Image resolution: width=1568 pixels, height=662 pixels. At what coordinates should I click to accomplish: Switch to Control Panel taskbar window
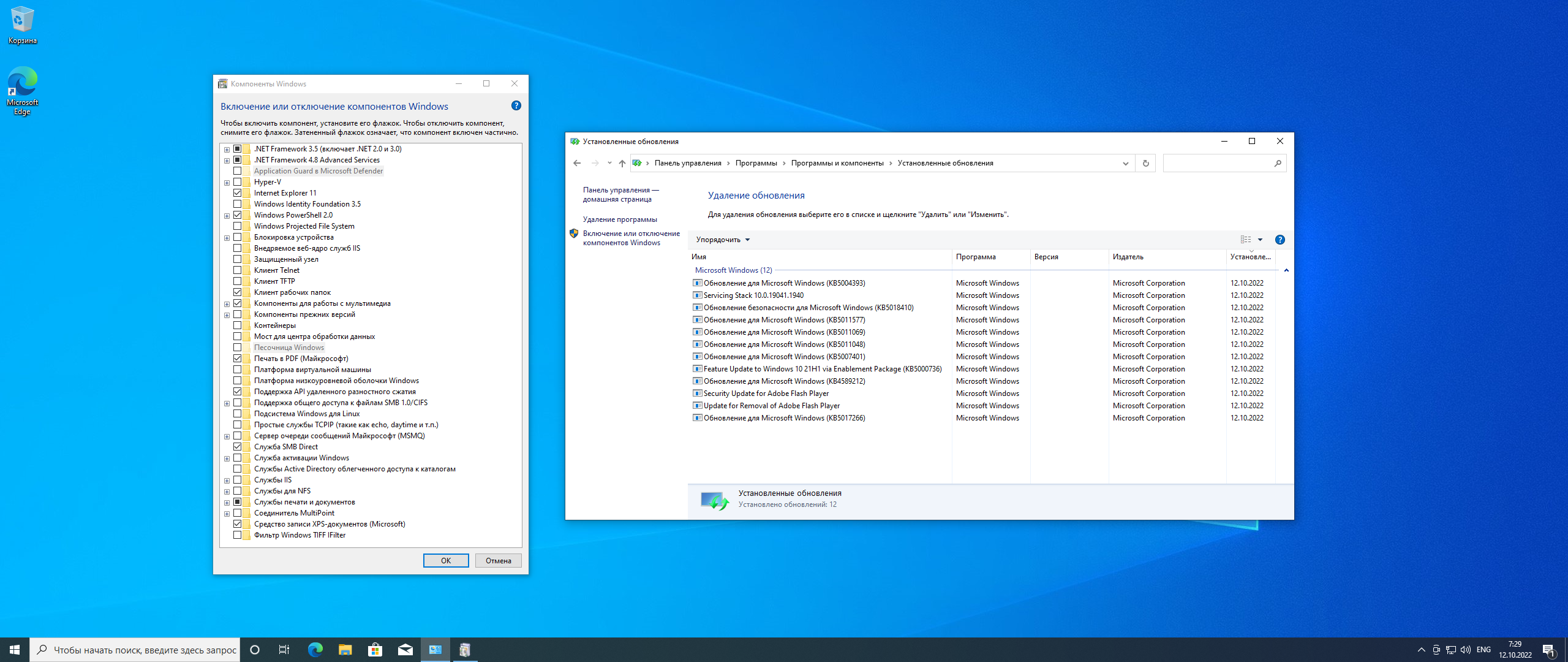[435, 650]
